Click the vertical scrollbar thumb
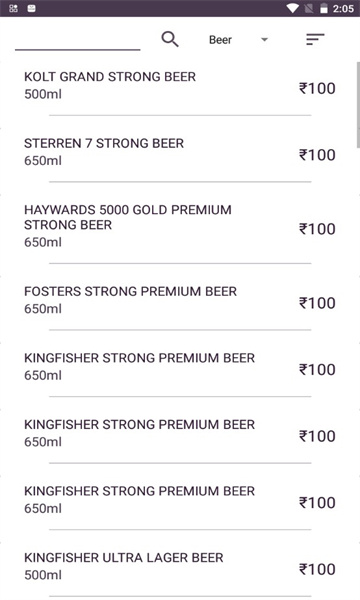 tap(358, 105)
